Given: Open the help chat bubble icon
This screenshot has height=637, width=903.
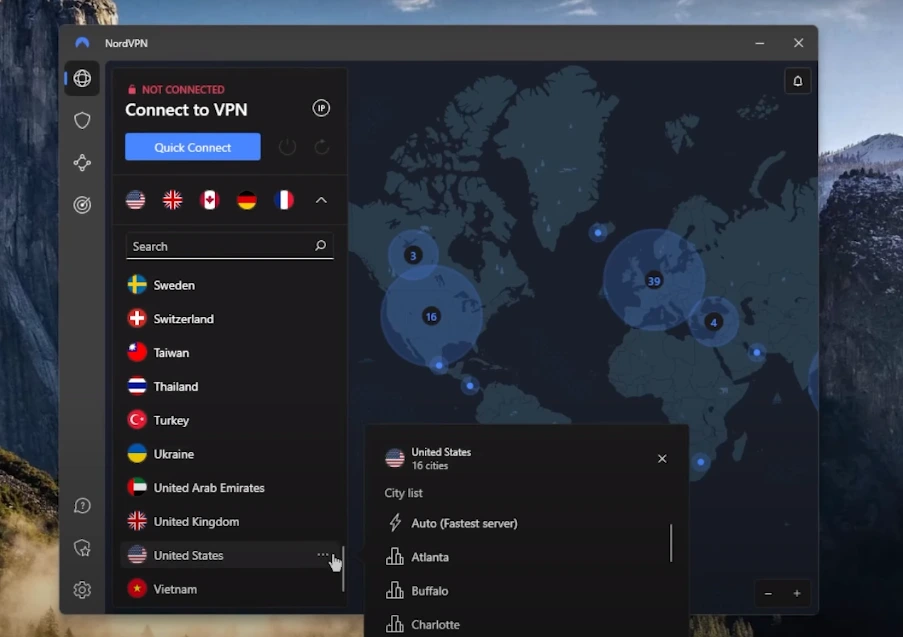Looking at the screenshot, I should (x=82, y=506).
